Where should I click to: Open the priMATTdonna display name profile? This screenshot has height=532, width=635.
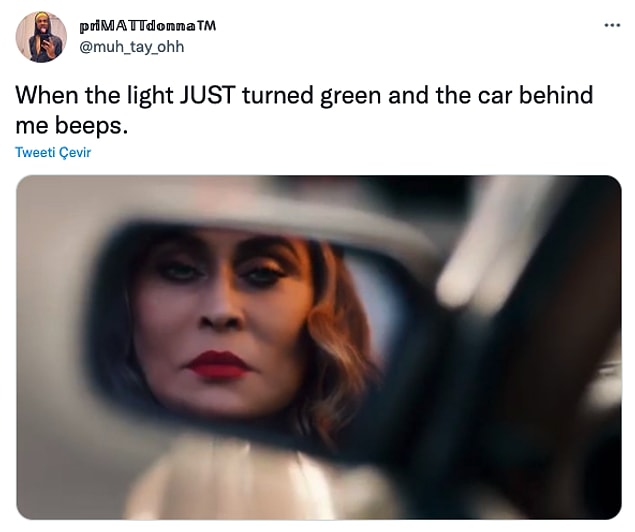[x=148, y=26]
